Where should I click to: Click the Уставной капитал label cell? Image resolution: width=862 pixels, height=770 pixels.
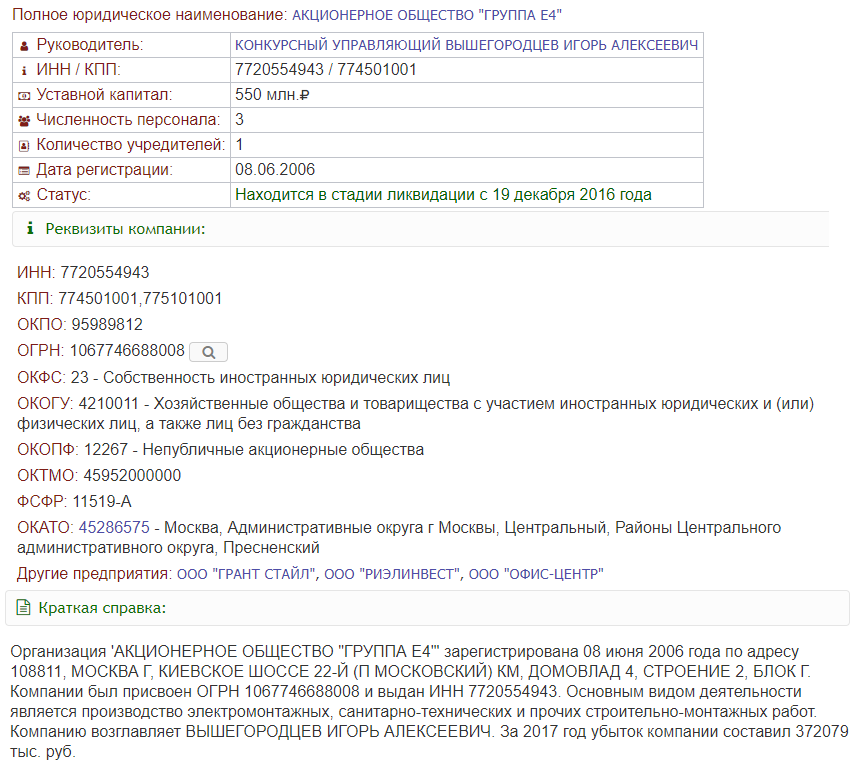pyautogui.click(x=121, y=95)
